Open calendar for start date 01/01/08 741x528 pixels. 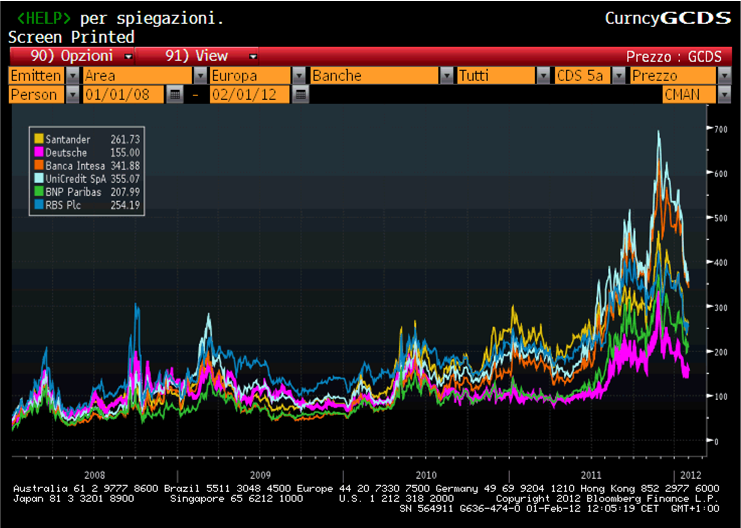[x=175, y=95]
